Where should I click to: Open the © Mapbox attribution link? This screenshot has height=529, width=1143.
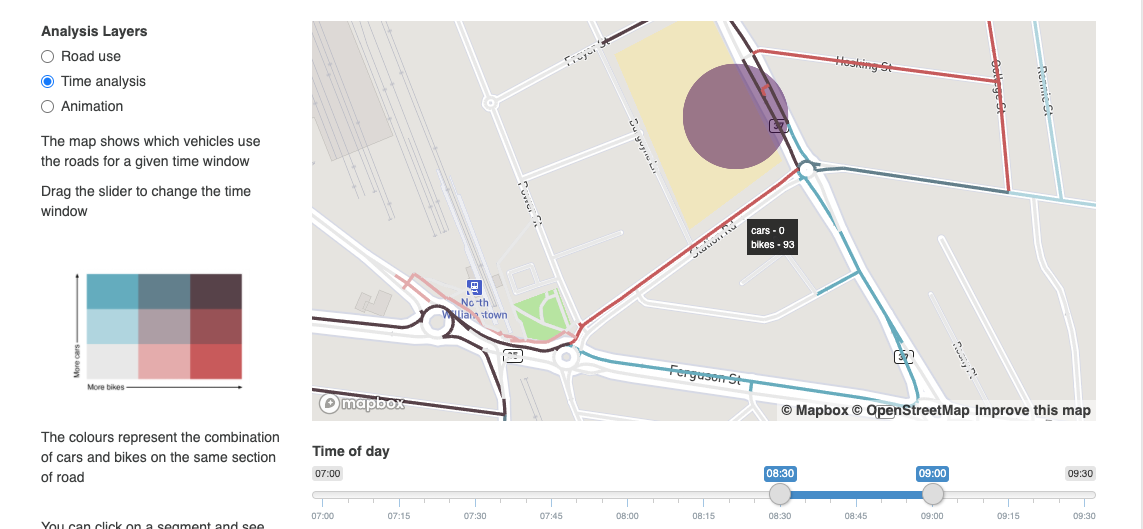(815, 410)
